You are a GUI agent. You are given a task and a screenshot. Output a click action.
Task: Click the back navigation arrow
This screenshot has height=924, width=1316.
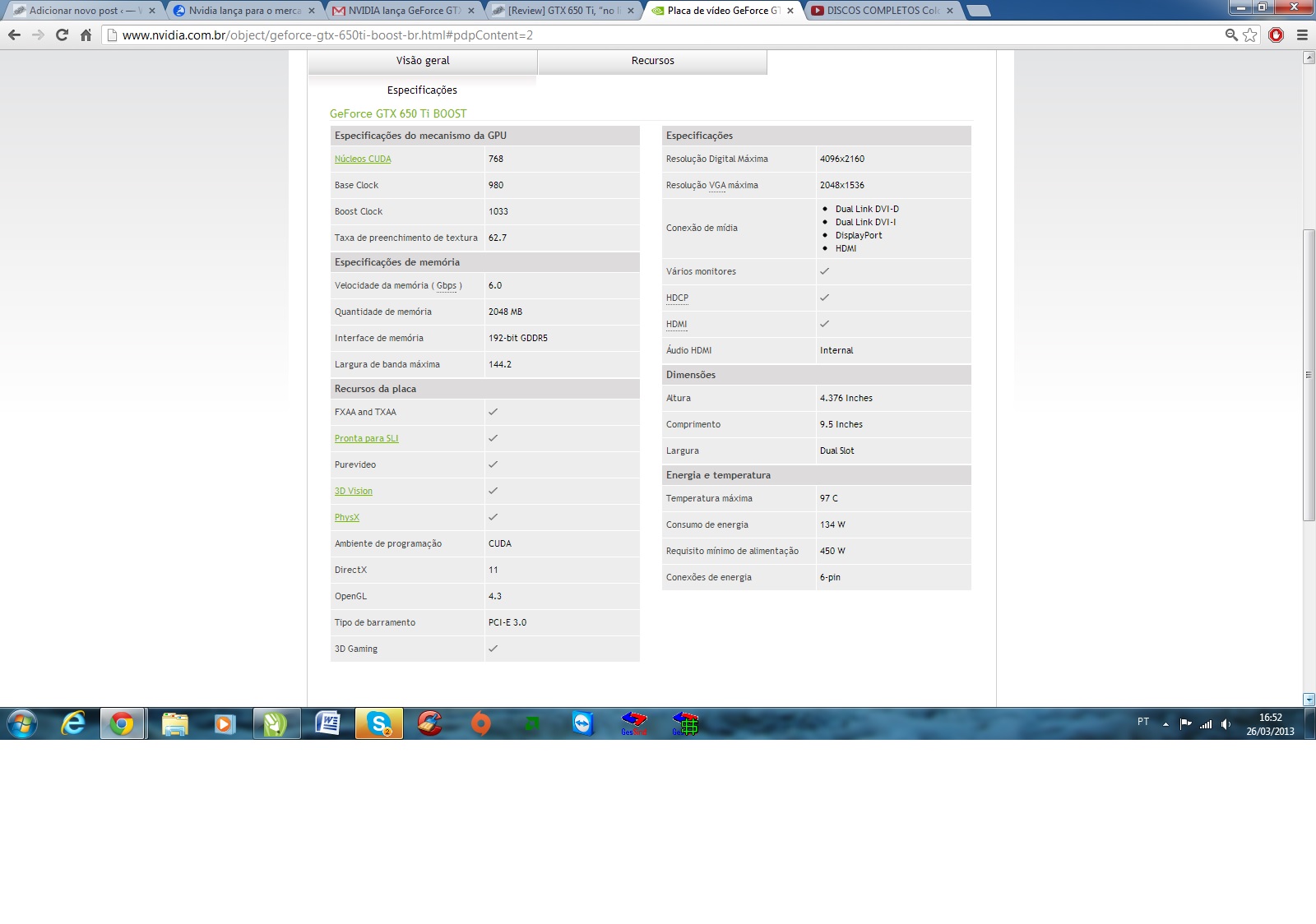point(14,35)
